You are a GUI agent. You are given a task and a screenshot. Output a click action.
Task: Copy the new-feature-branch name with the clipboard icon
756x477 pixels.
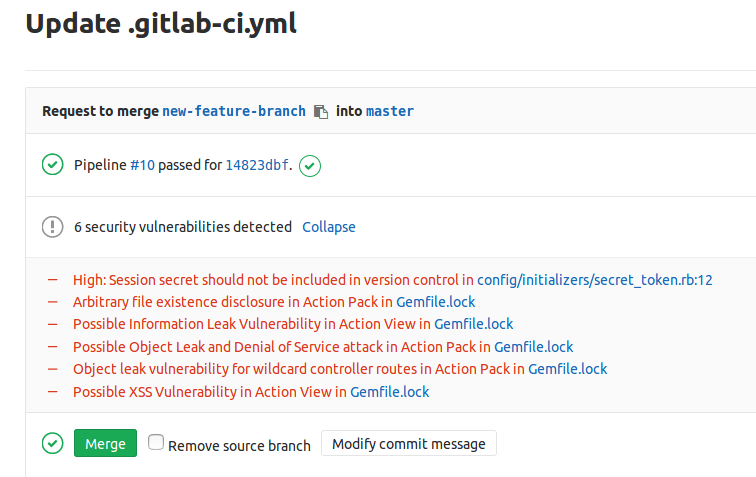321,111
